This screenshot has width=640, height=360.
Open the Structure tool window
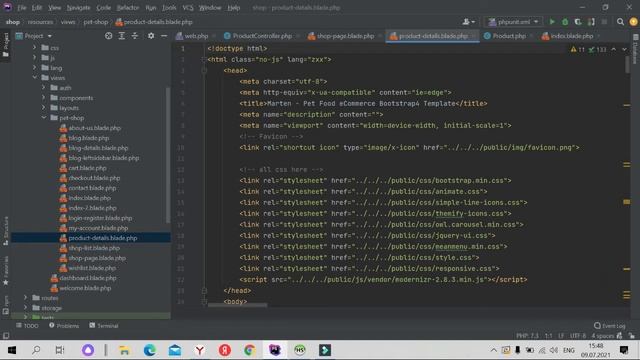pos(5,231)
